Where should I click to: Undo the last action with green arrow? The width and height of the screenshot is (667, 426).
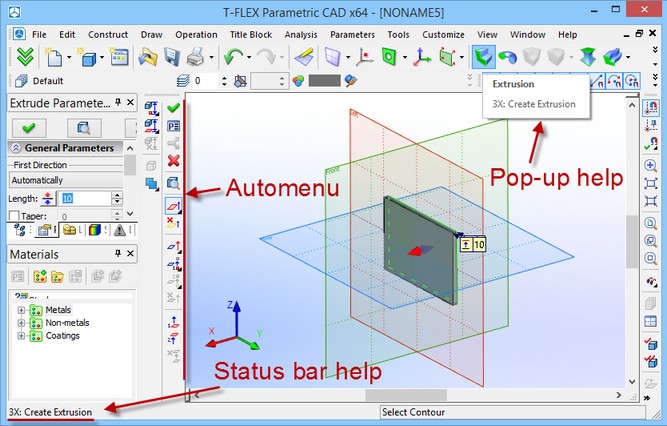coord(234,57)
